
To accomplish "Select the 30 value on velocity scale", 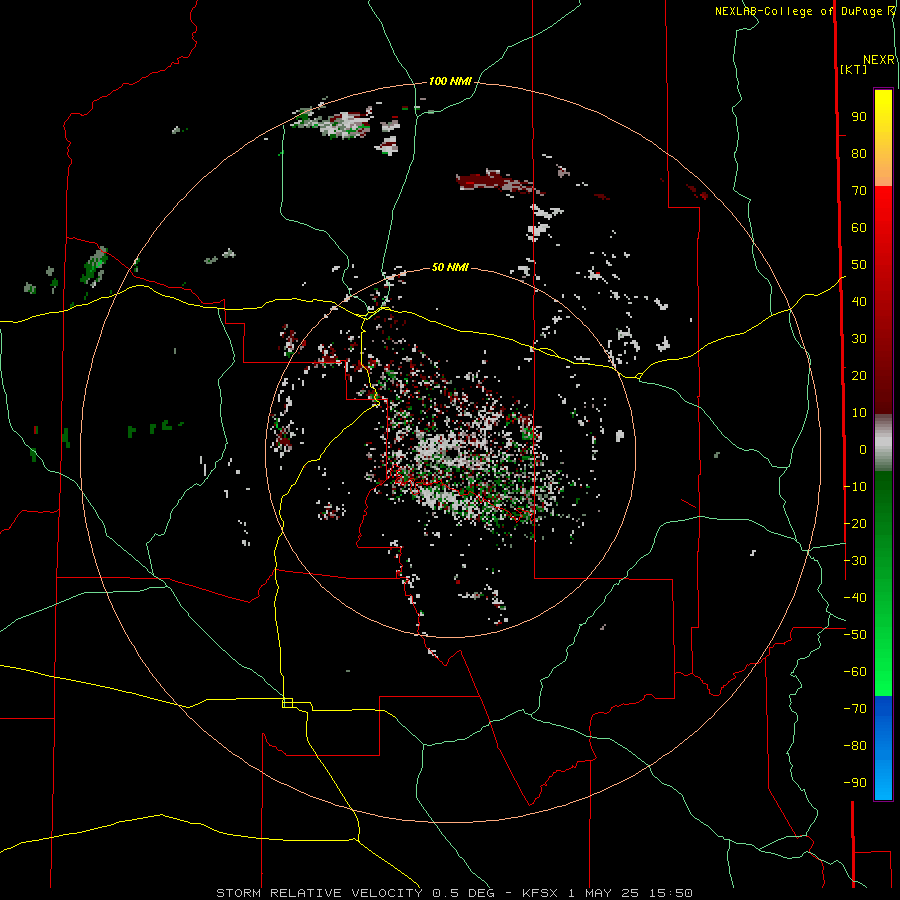I will pos(859,339).
